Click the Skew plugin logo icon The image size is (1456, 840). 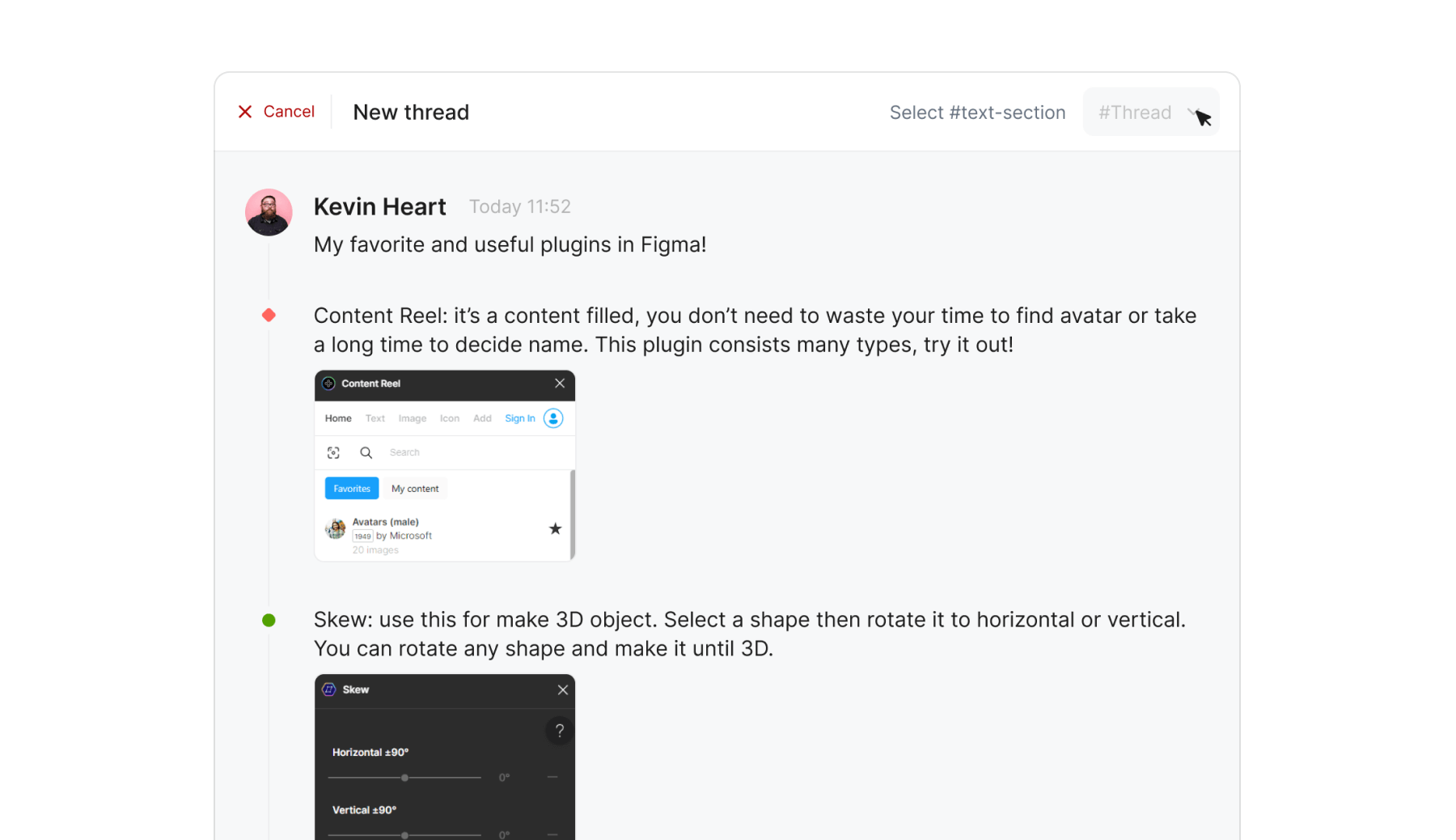coord(329,689)
